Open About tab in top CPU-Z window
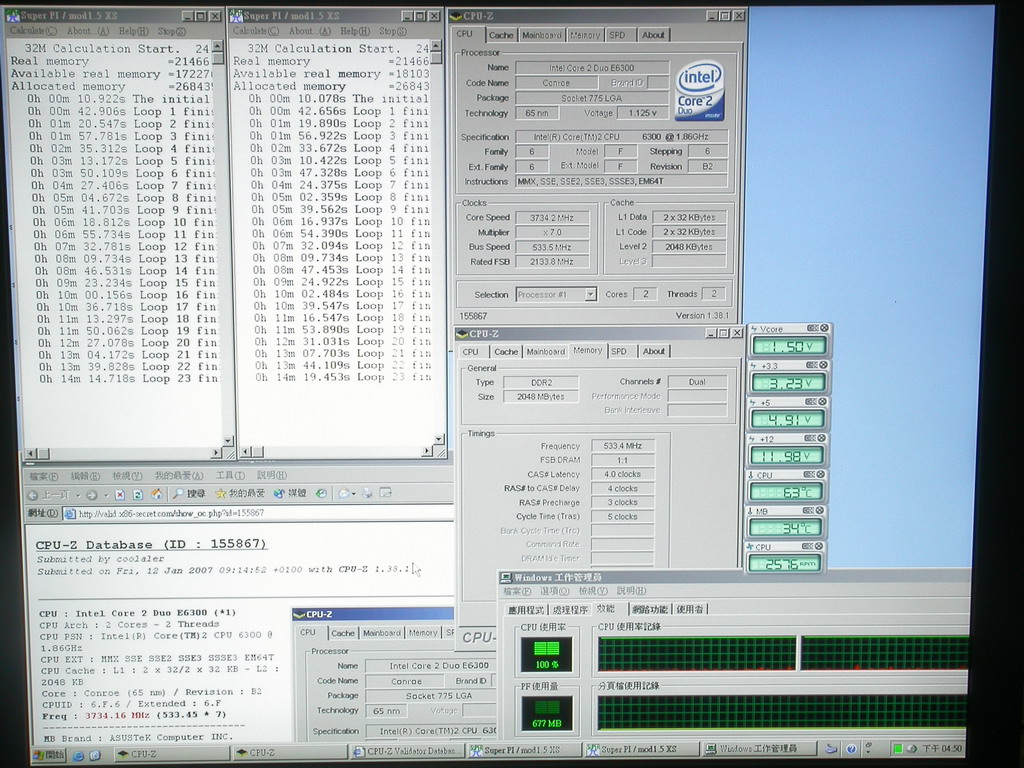Screen dimensions: 1024x768 (x=652, y=35)
